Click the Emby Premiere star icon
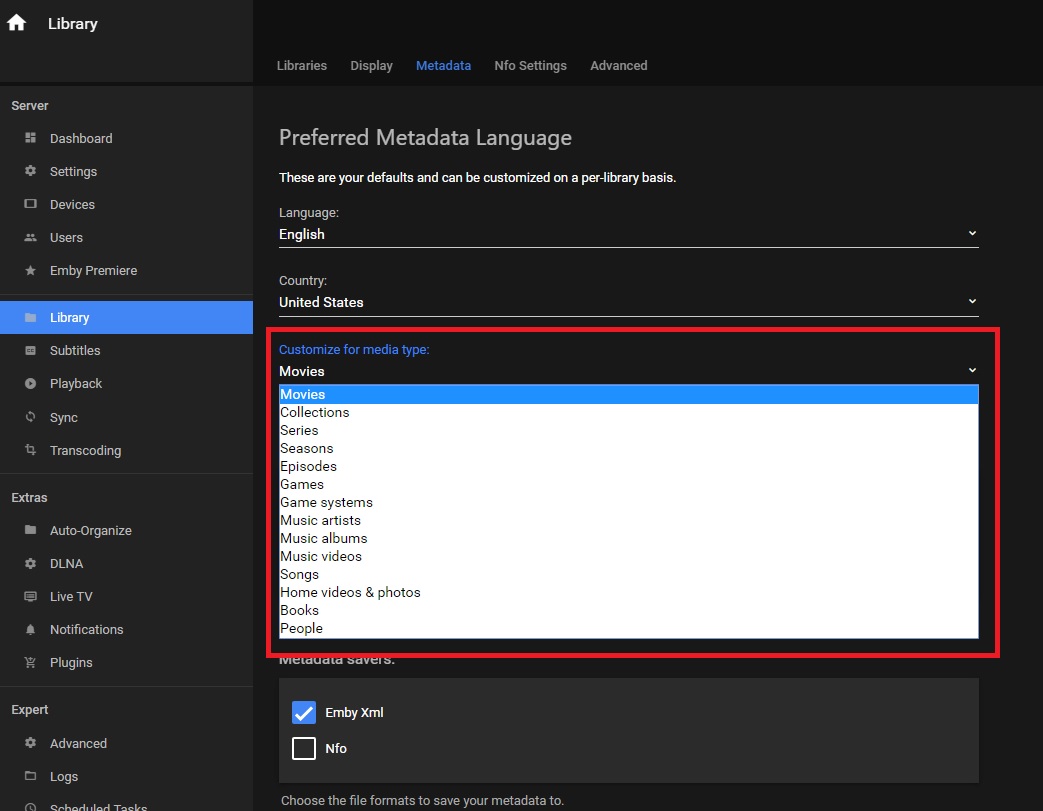This screenshot has width=1043, height=811. pyautogui.click(x=30, y=270)
